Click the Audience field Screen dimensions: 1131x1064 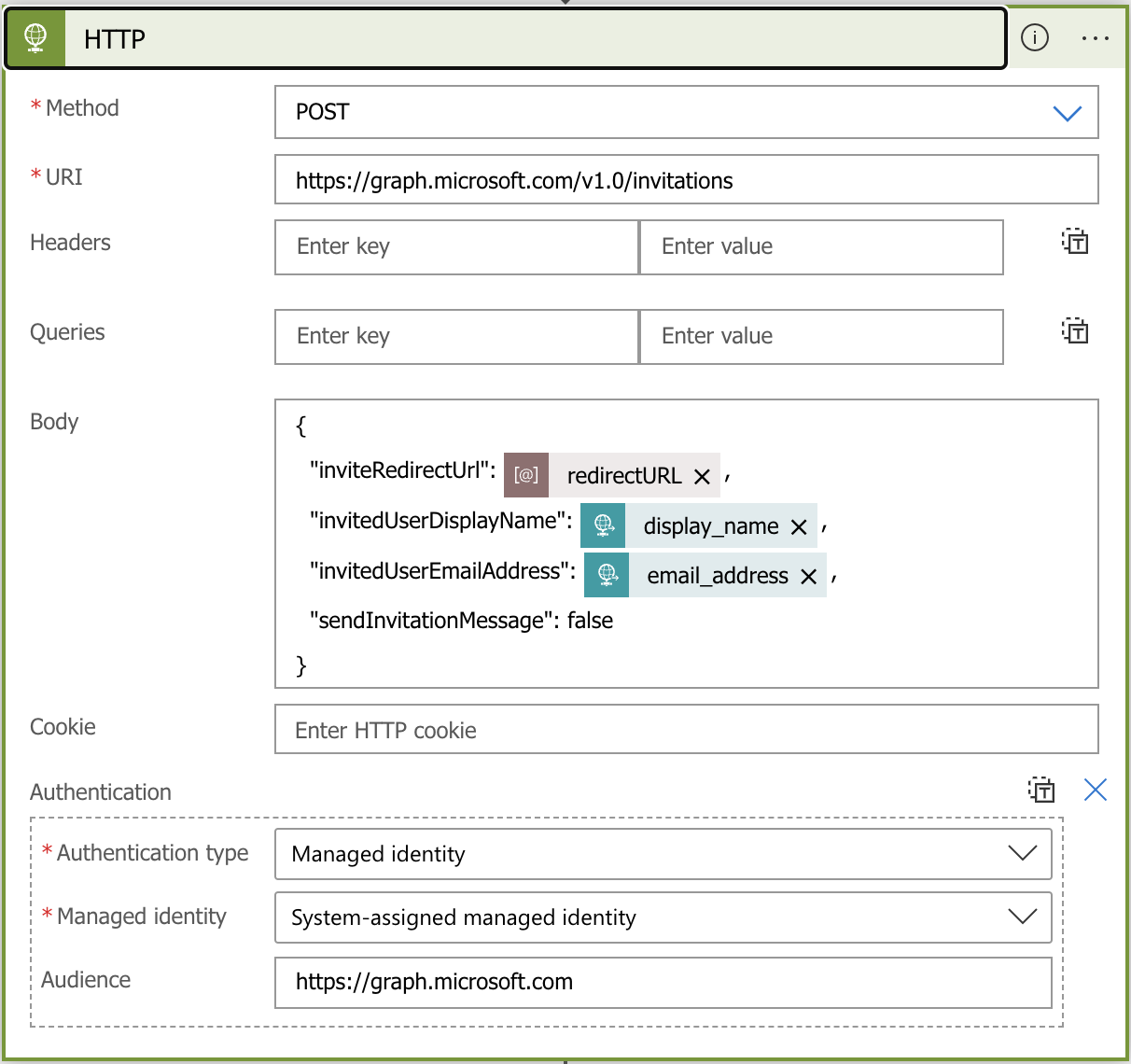click(663, 982)
